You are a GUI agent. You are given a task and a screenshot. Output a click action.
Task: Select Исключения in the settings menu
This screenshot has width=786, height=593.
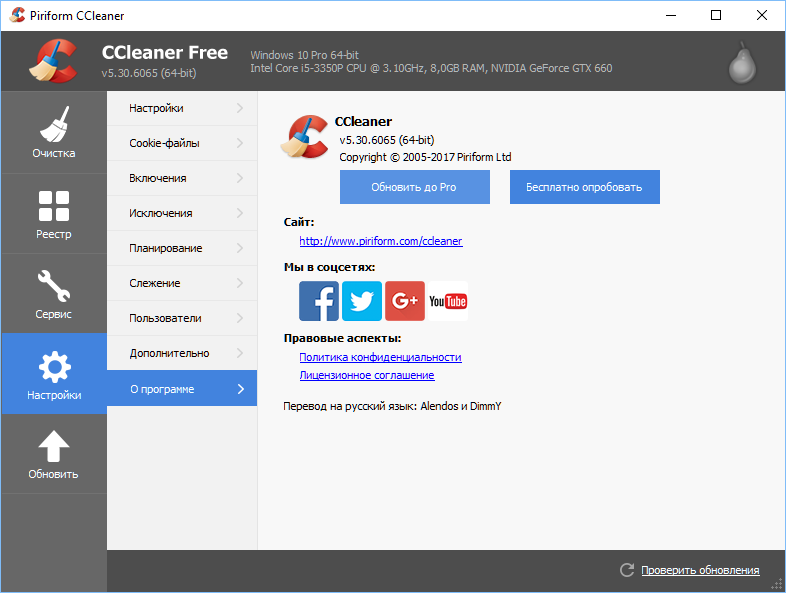(161, 213)
